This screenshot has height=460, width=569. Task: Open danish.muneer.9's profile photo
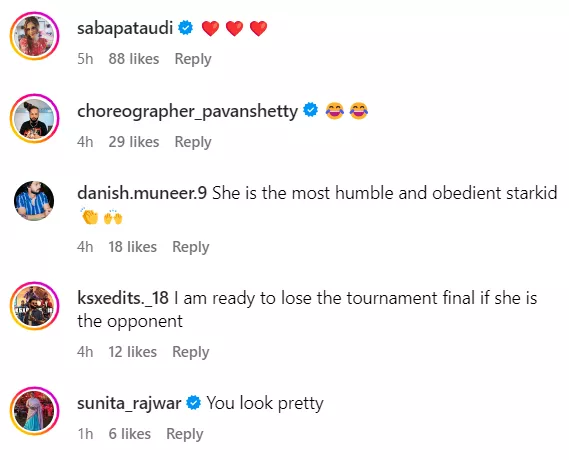click(34, 201)
